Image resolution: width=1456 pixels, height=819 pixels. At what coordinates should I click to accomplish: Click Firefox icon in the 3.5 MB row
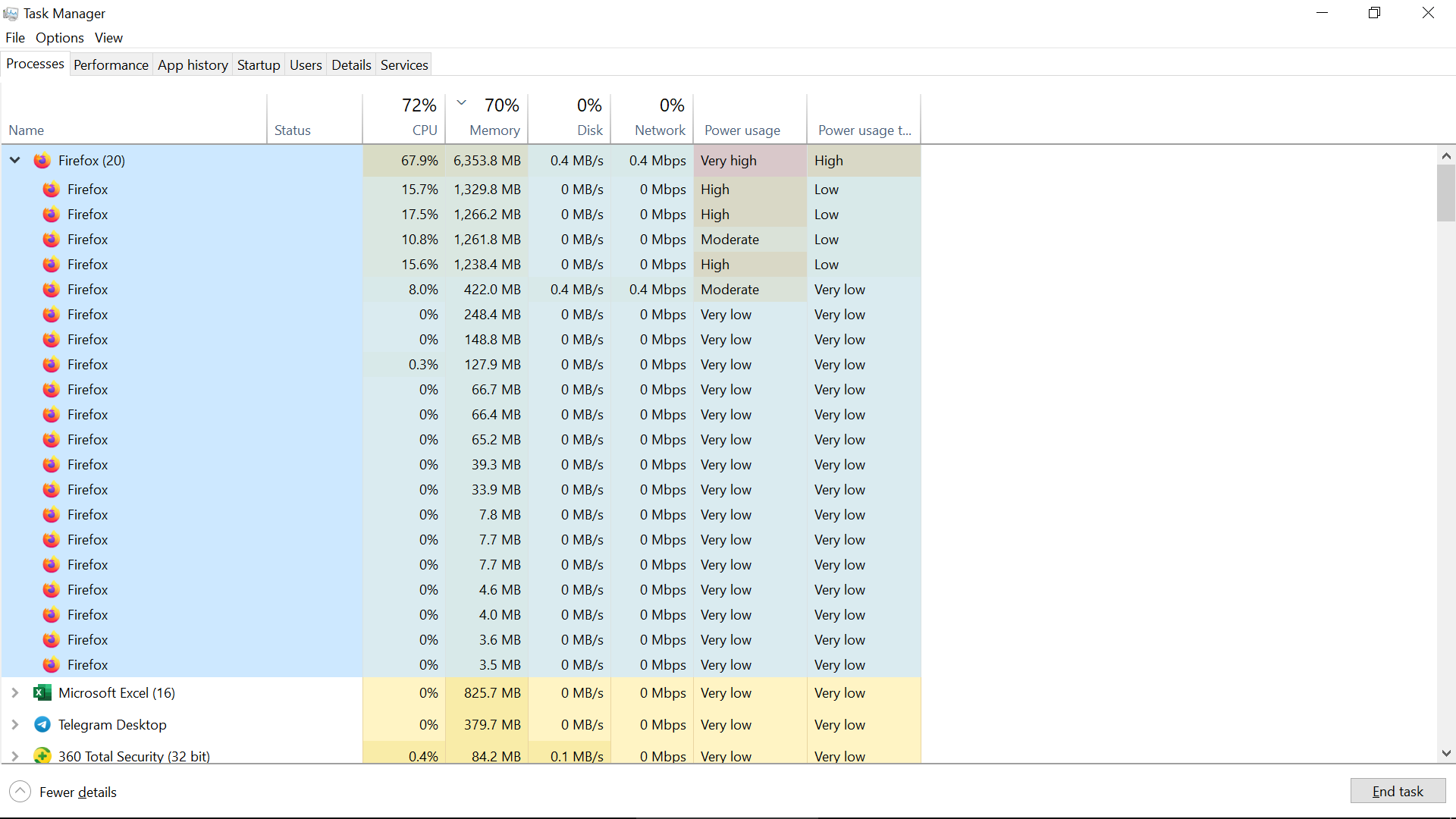[x=51, y=665]
